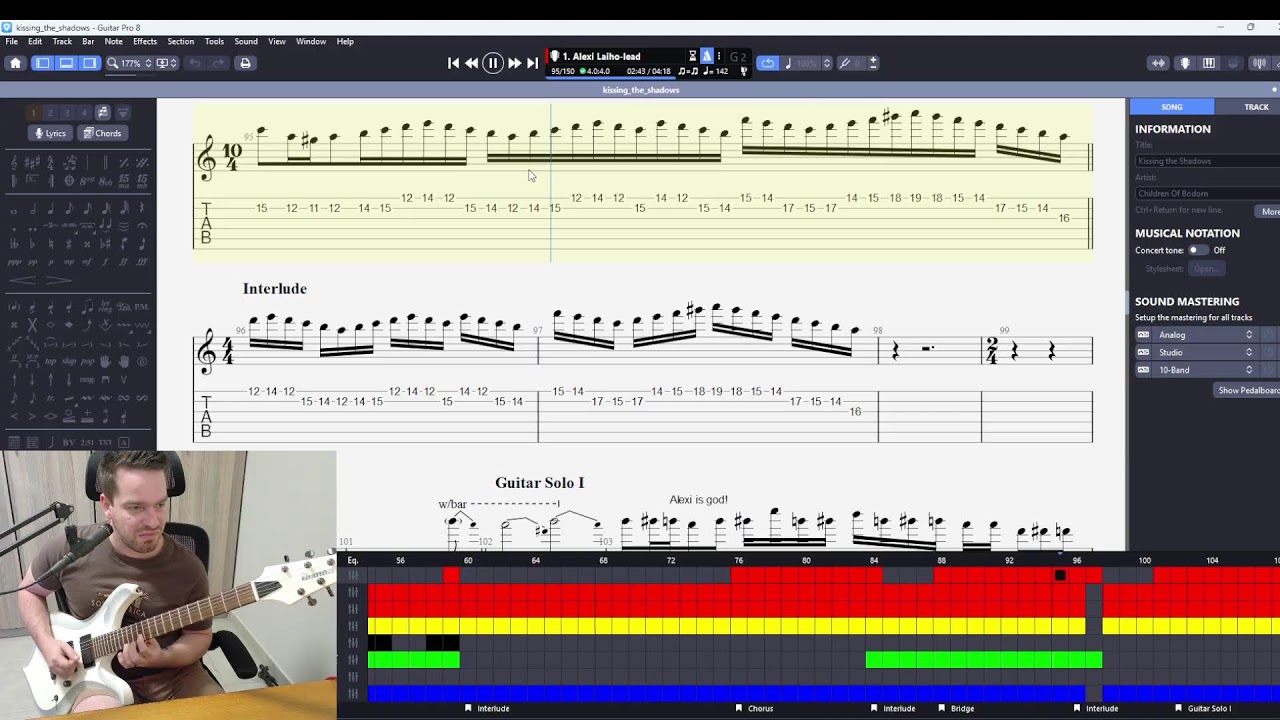Click the Bridge section marker
The image size is (1280, 720).
click(x=956, y=708)
